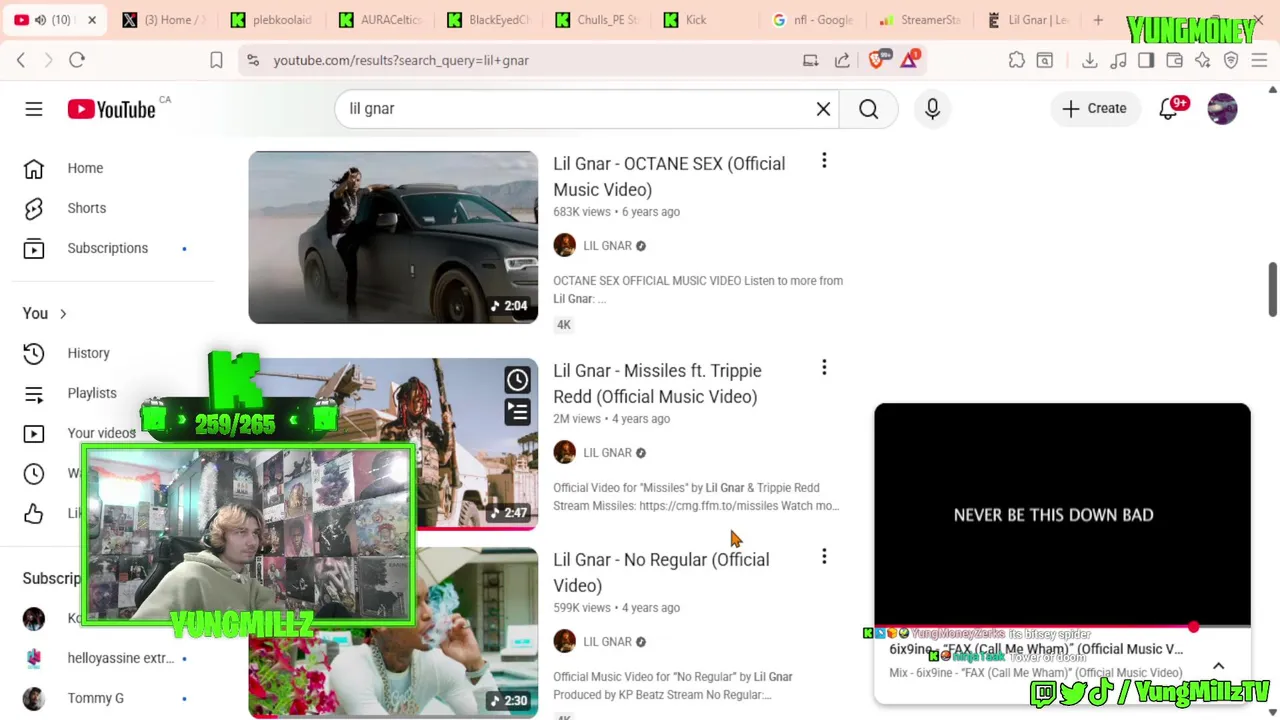
Task: Open browser downloads icon
Action: tap(1089, 60)
